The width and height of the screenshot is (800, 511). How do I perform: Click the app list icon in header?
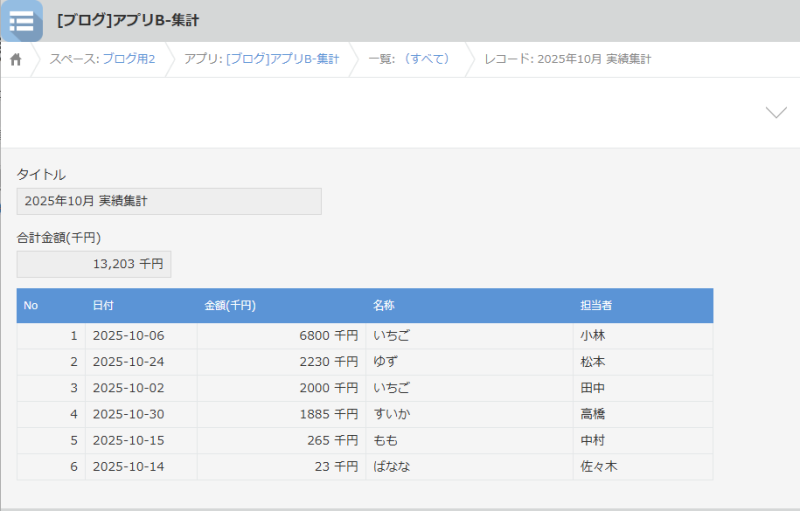point(21,21)
